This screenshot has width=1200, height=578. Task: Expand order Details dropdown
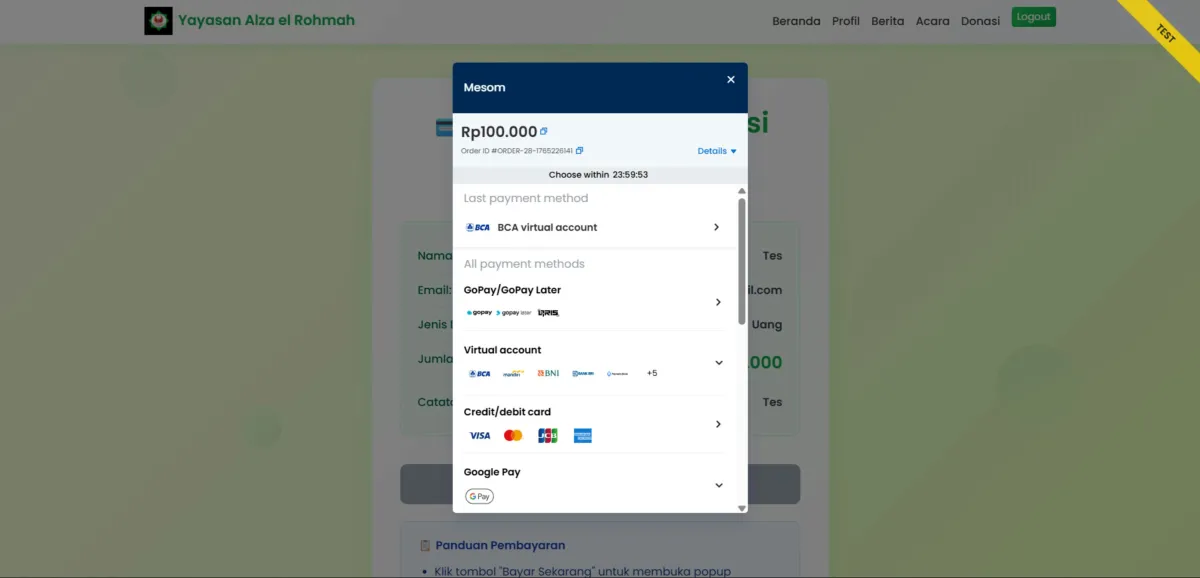717,151
